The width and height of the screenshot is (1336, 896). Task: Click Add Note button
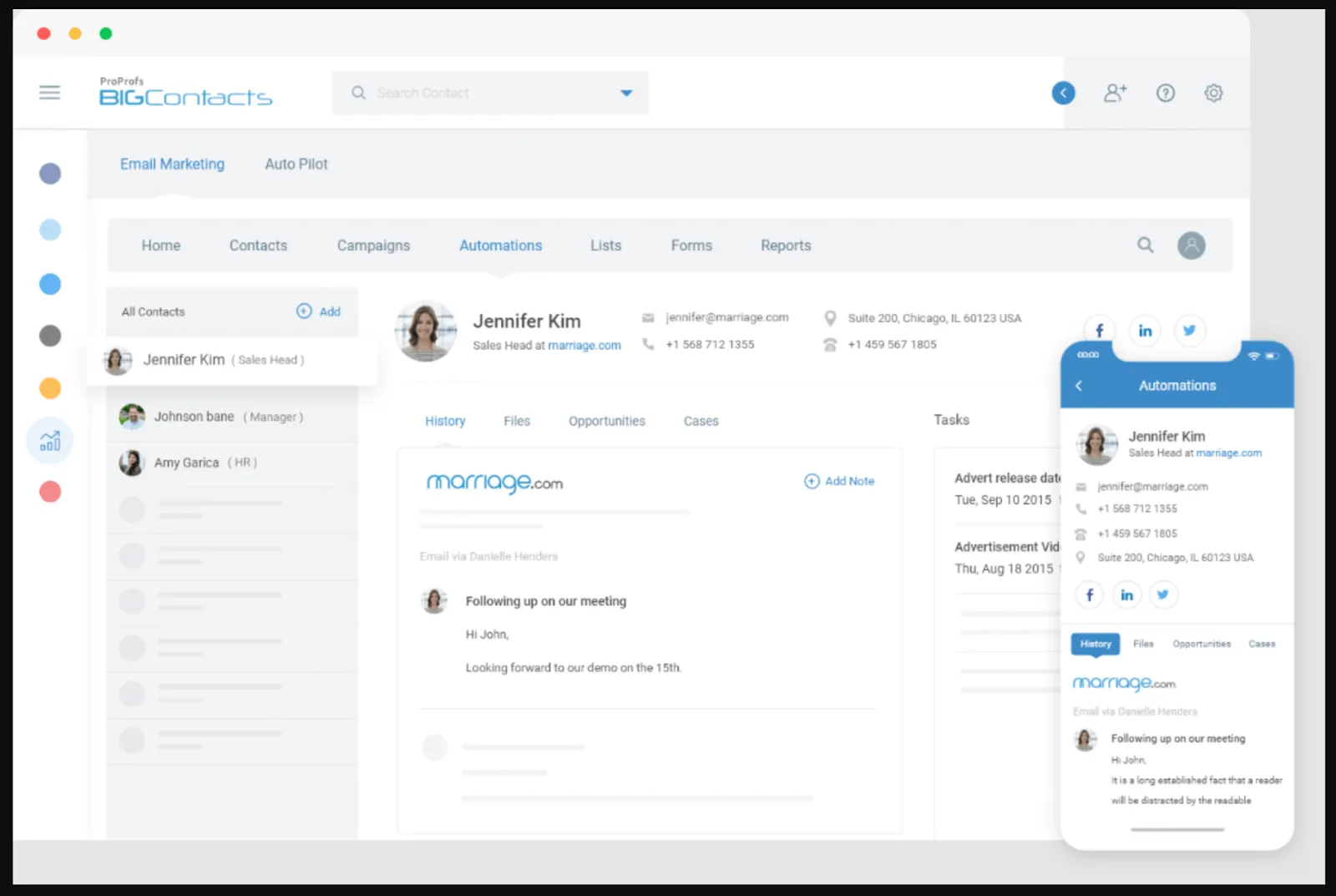pos(839,481)
